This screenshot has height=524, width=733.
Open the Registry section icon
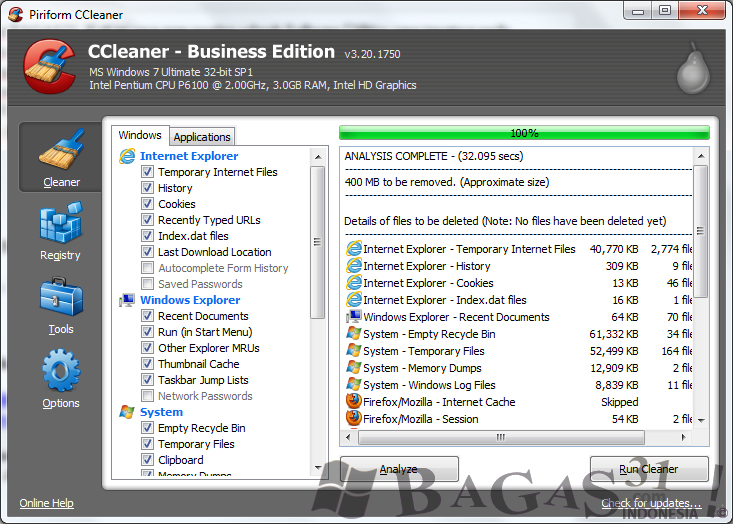[x=61, y=223]
